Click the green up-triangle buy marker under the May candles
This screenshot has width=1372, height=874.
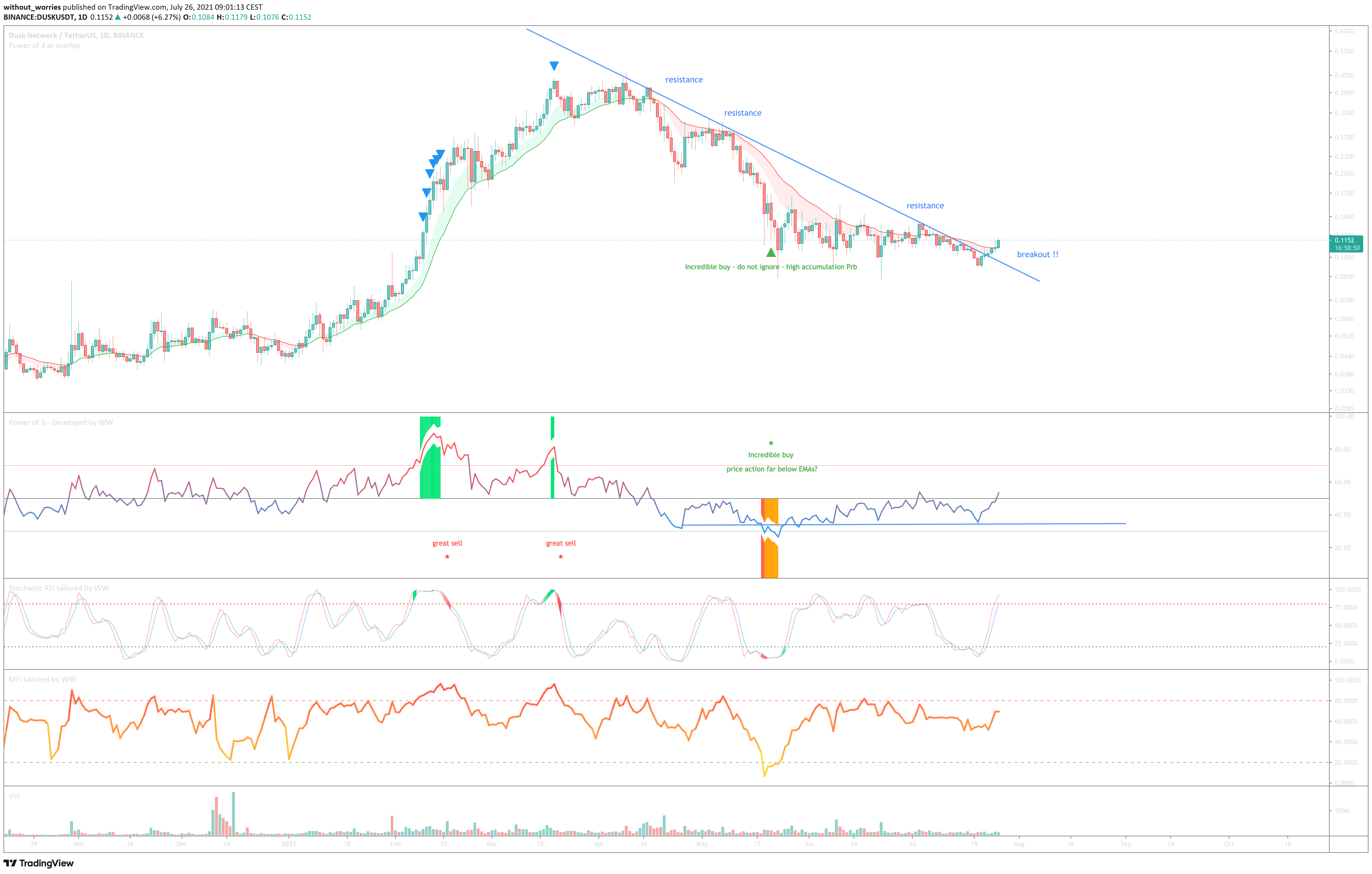point(771,252)
